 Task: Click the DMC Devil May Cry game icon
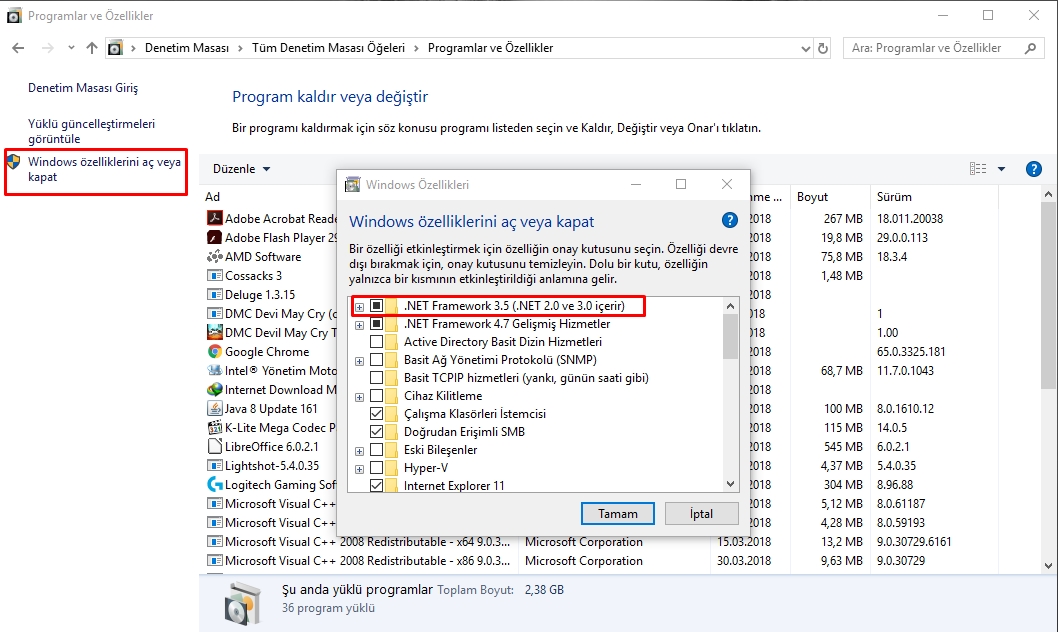215,332
